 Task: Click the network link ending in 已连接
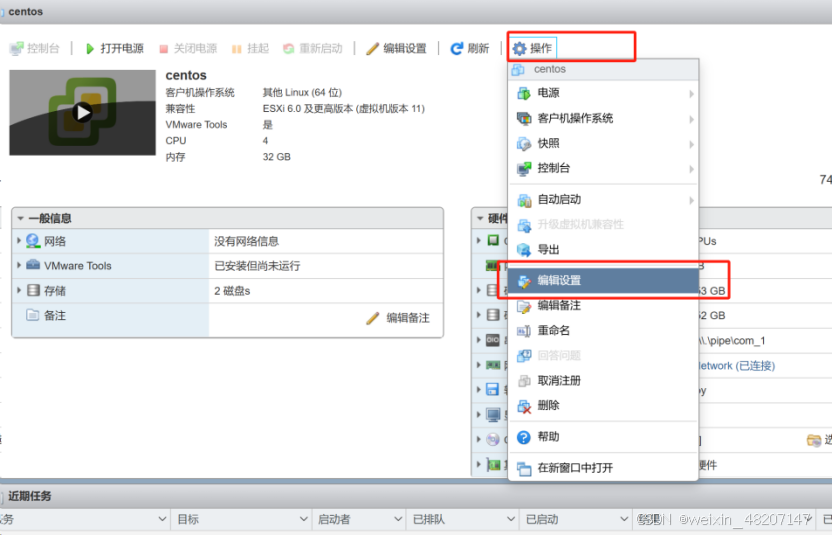[736, 366]
